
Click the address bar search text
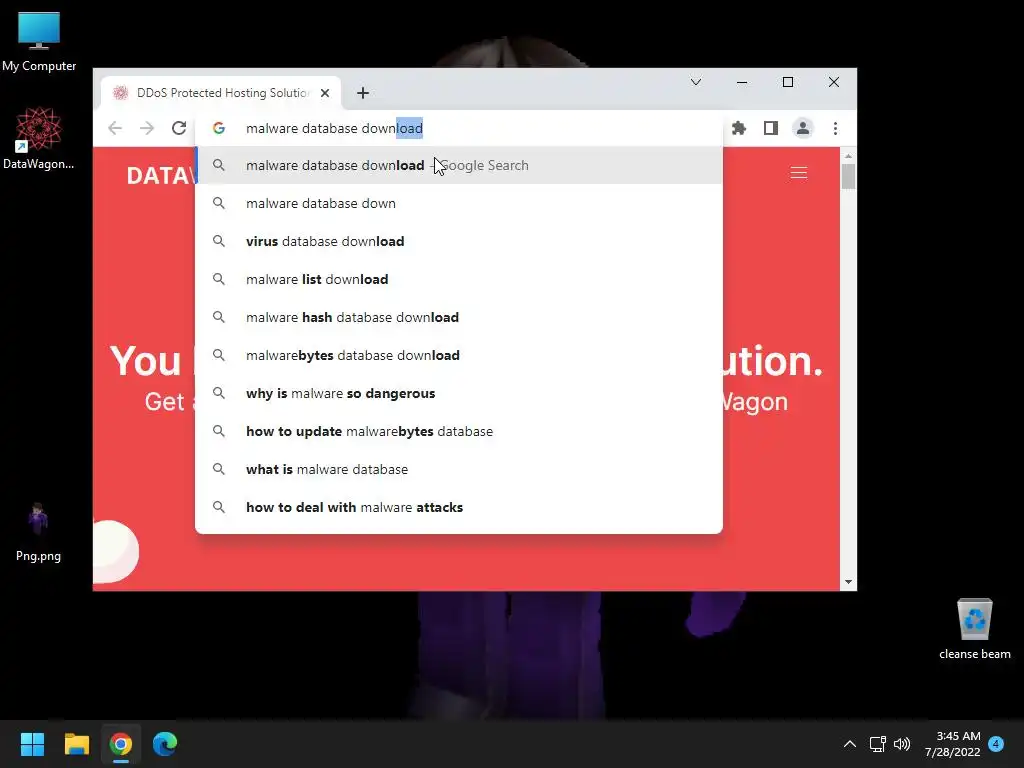click(x=334, y=128)
